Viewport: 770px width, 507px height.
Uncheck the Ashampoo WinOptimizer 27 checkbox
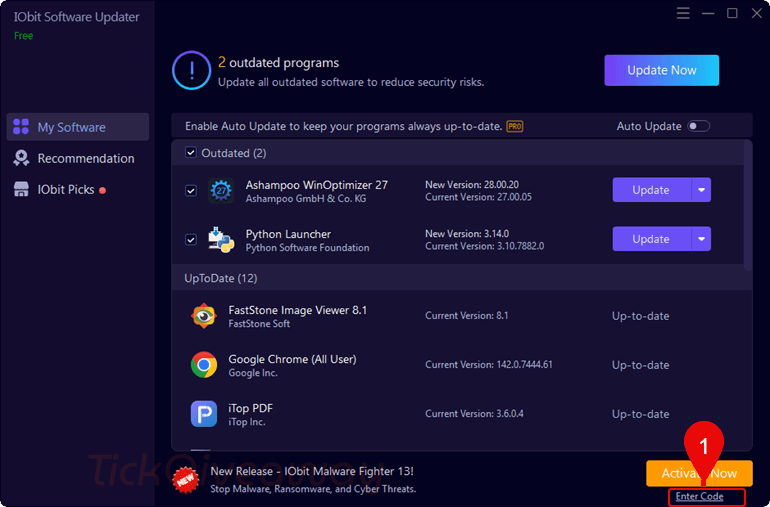coord(191,191)
